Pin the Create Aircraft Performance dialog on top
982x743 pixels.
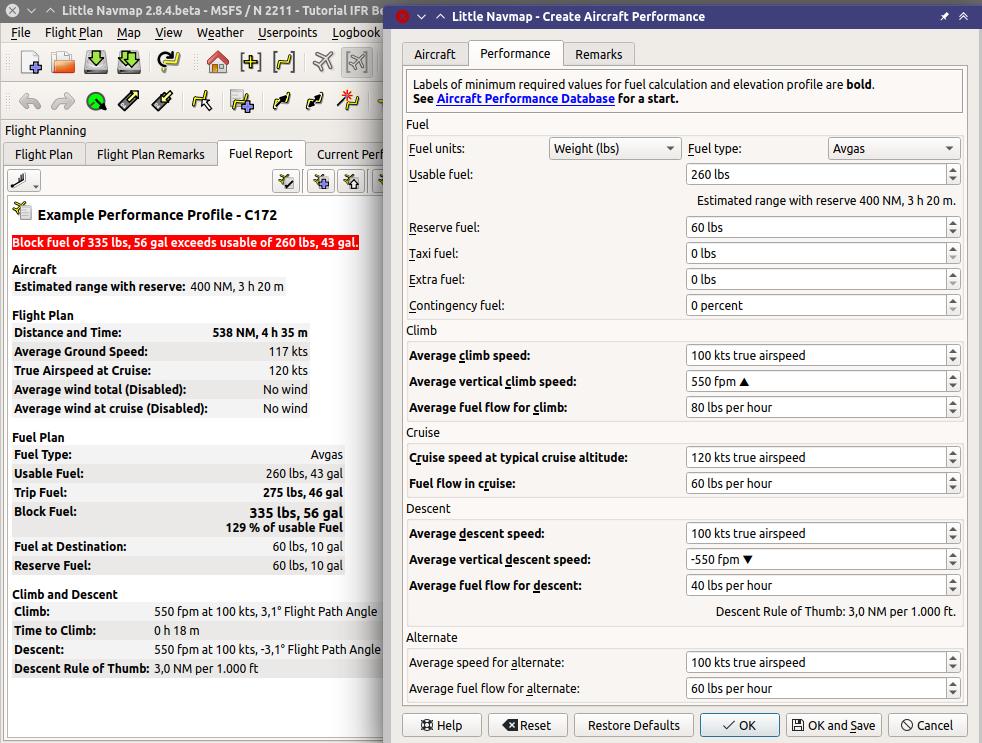point(944,16)
